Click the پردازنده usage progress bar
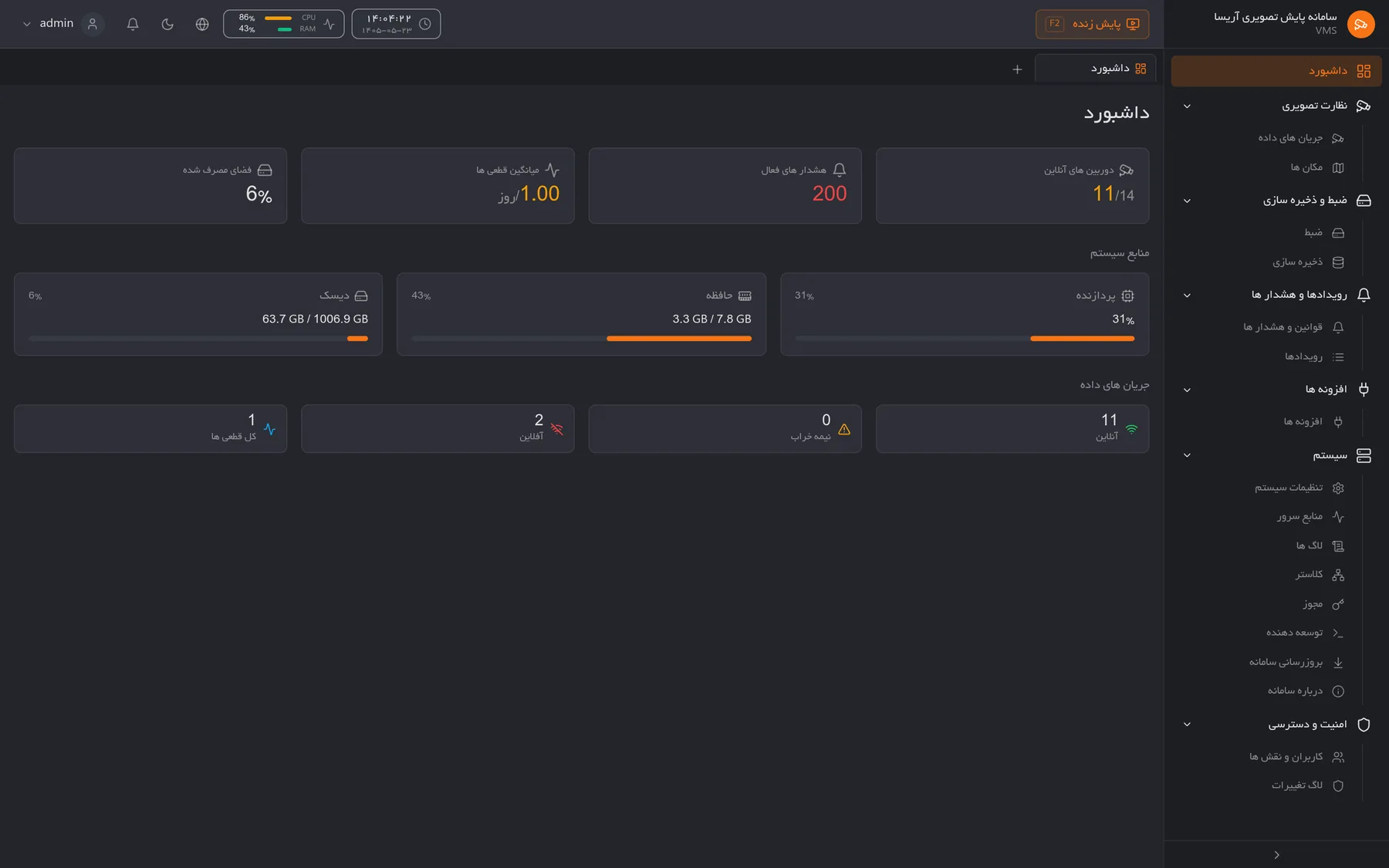 (965, 338)
